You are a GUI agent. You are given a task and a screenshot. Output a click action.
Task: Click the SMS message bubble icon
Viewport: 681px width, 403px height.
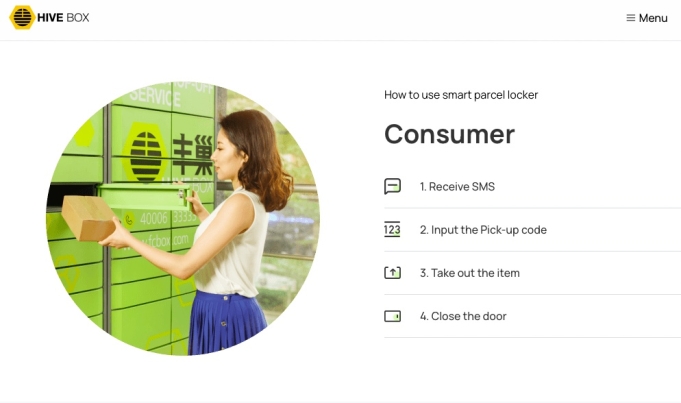coord(392,186)
